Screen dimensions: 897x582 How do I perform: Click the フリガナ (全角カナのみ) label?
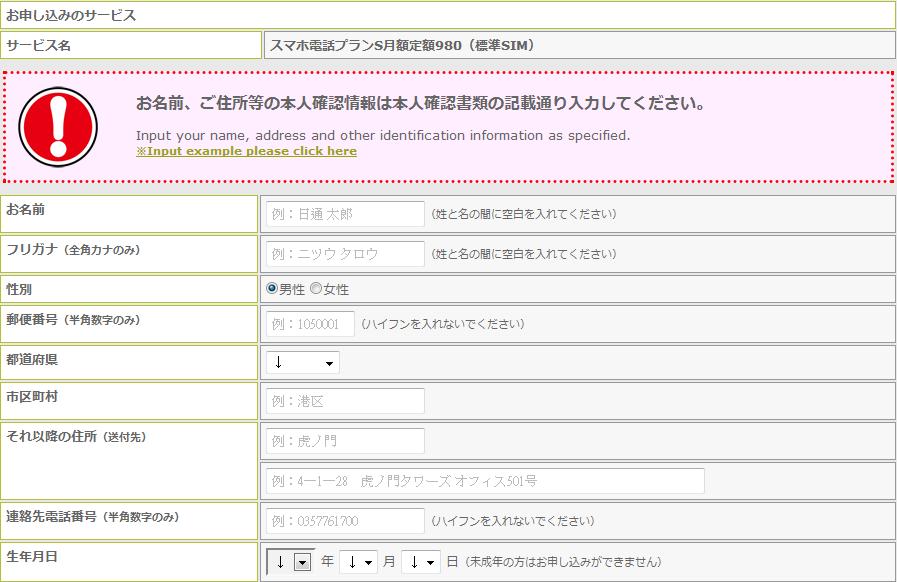tap(73, 250)
